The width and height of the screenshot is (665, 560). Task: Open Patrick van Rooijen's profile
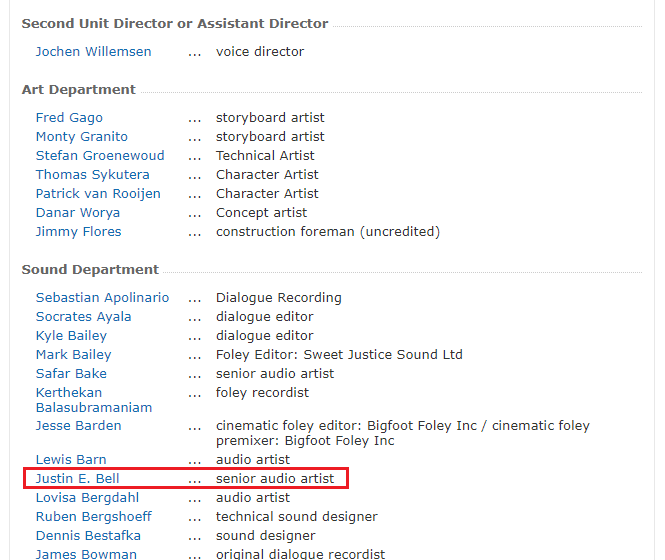pyautogui.click(x=98, y=193)
